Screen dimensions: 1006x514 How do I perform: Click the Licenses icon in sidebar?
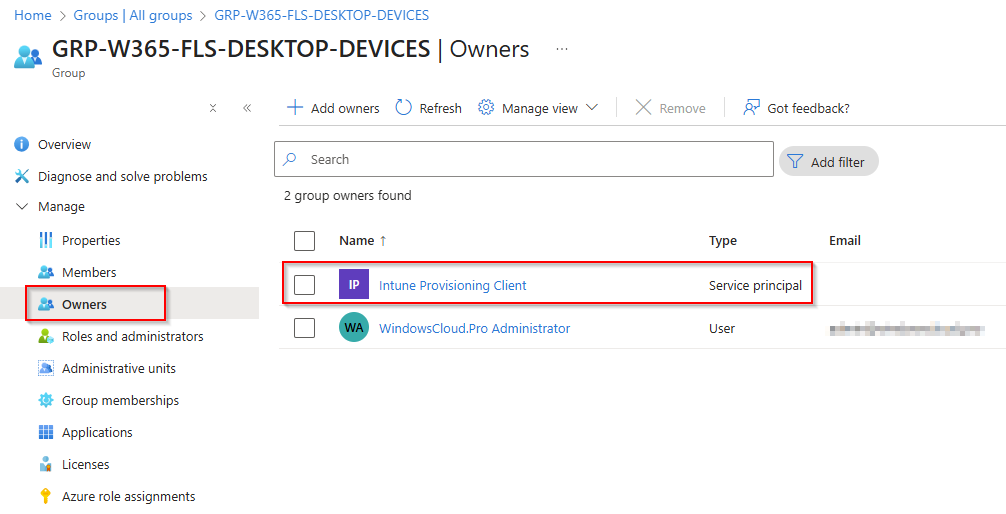[45, 464]
